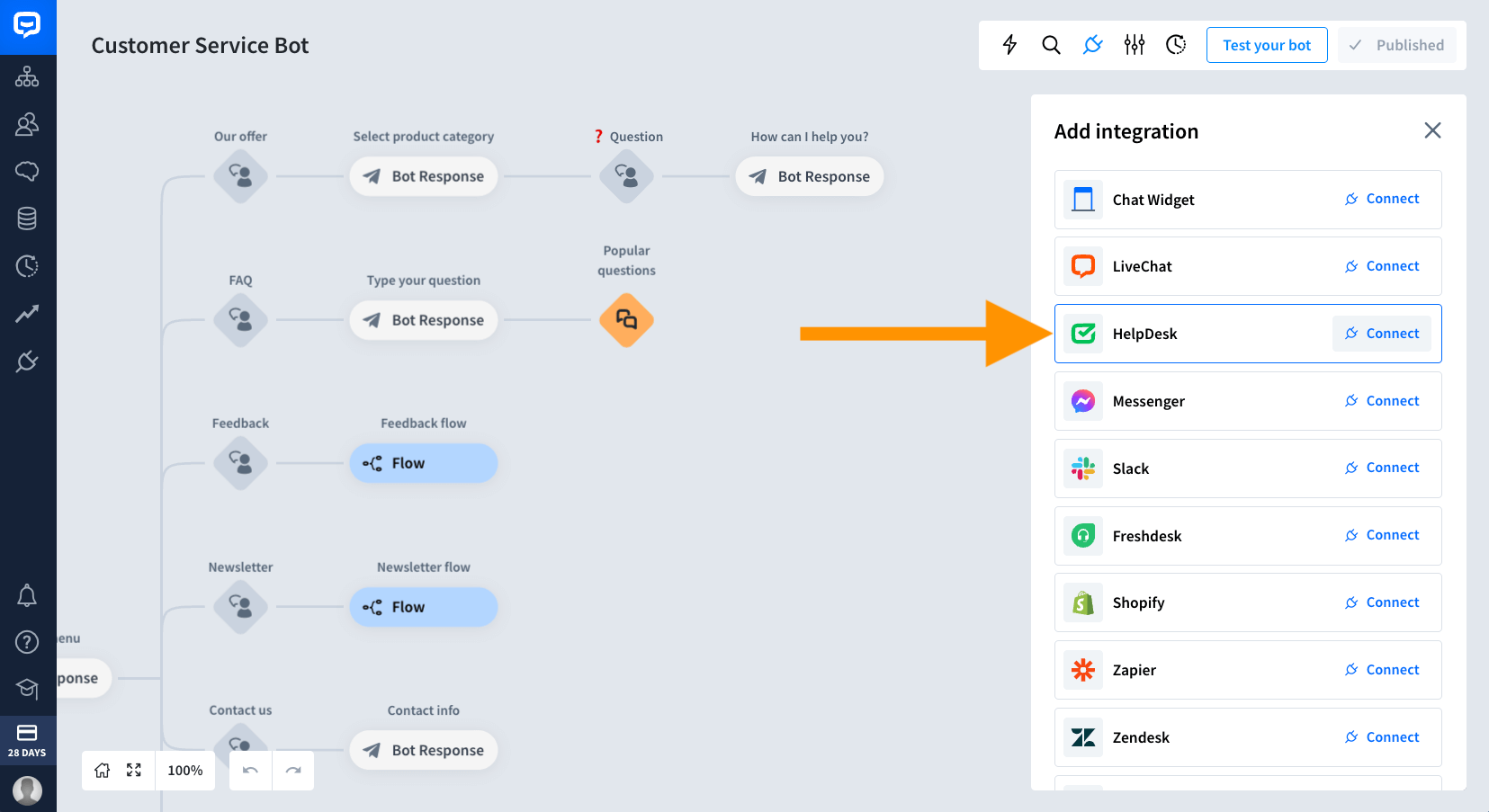Click the ChatBot logo in sidebar
The width and height of the screenshot is (1489, 812).
[27, 26]
